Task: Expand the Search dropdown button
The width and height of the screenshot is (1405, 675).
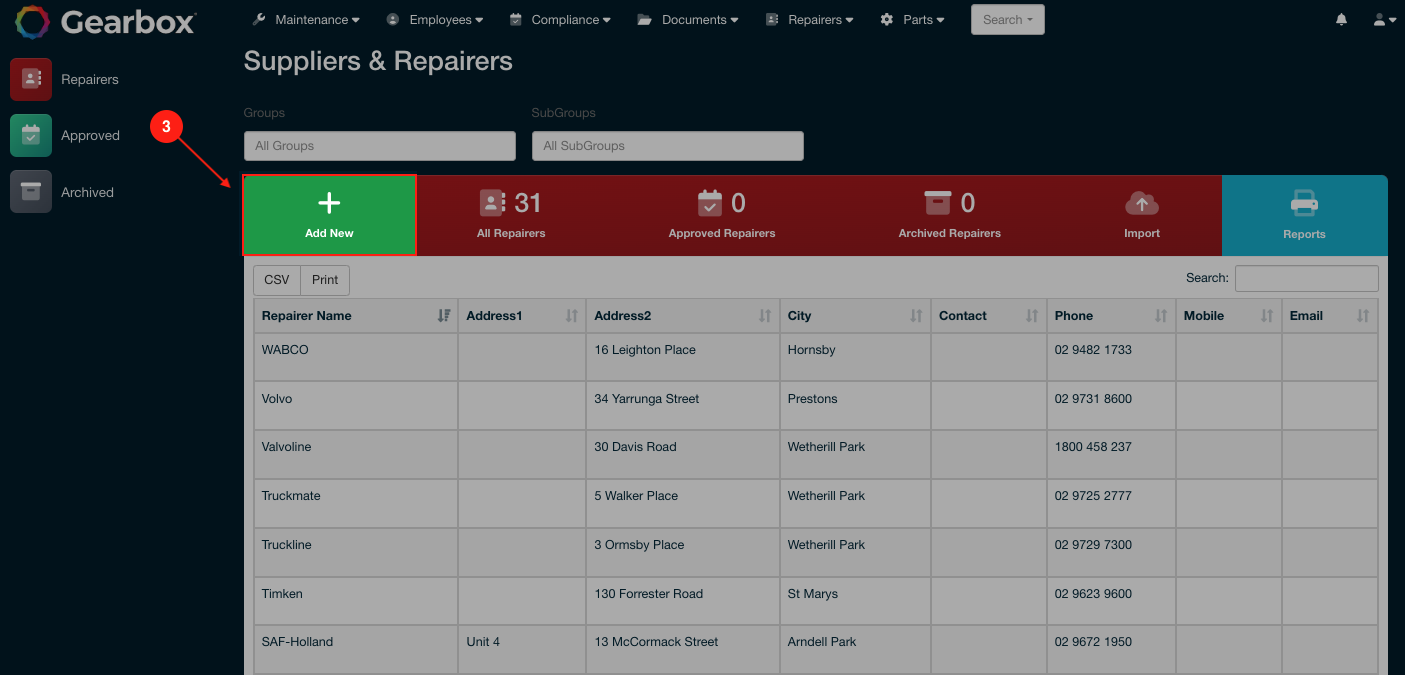Action: (x=1007, y=20)
